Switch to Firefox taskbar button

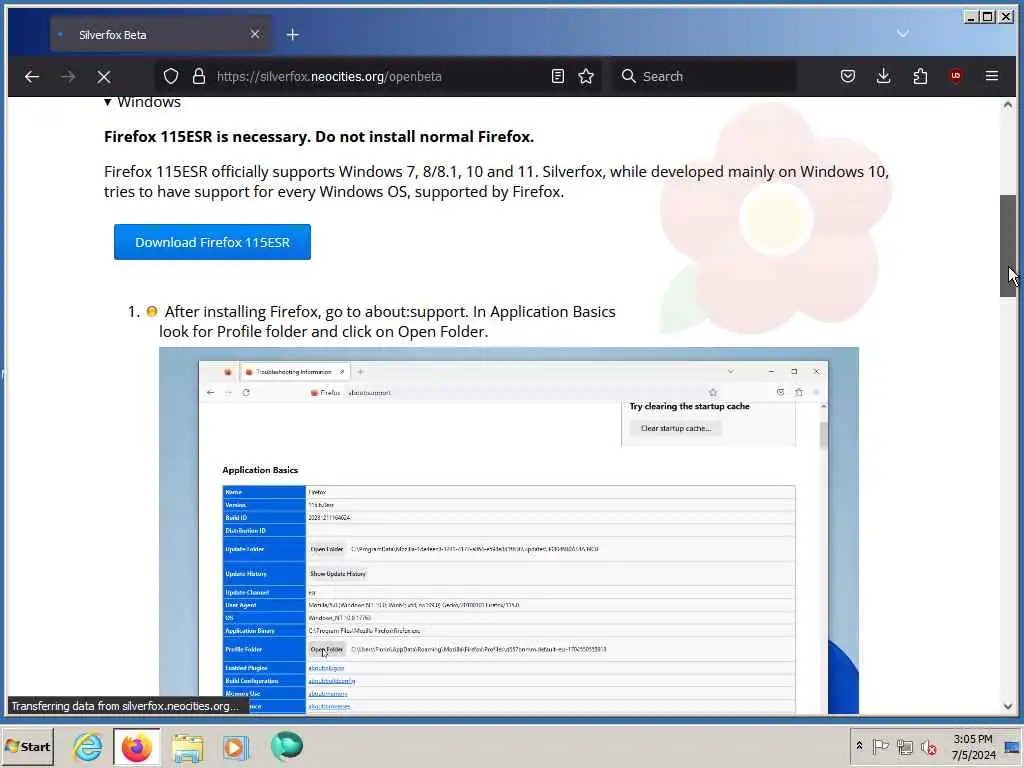pyautogui.click(x=136, y=746)
